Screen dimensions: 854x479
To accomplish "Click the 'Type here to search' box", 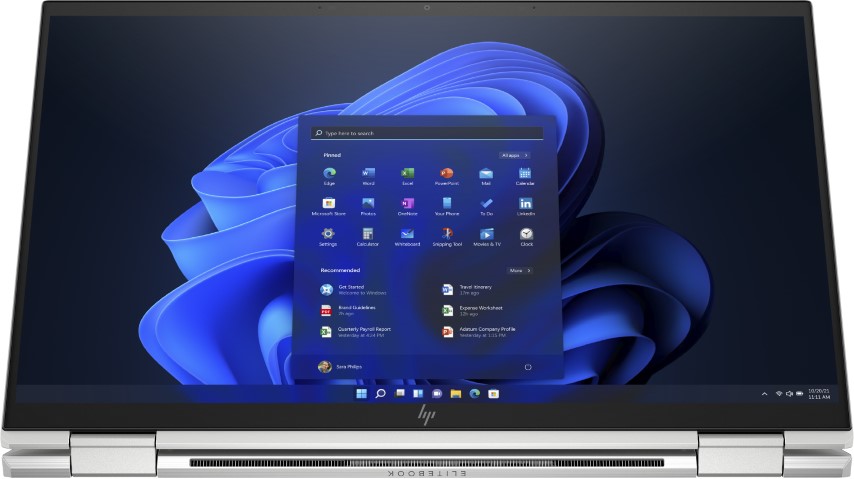I will (427, 133).
